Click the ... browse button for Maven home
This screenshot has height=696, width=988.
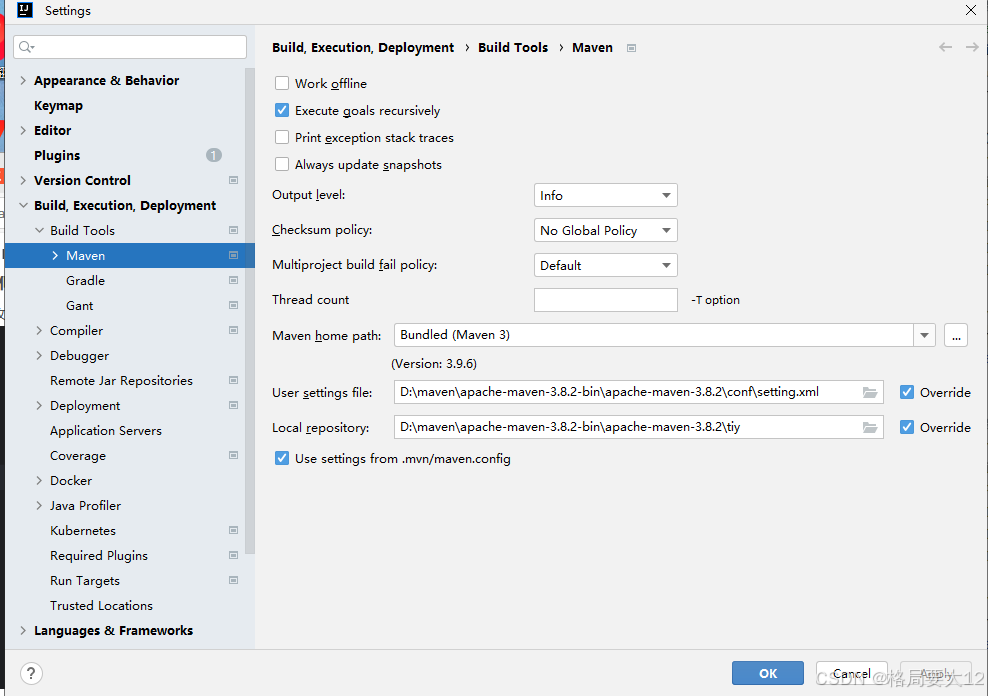(956, 335)
